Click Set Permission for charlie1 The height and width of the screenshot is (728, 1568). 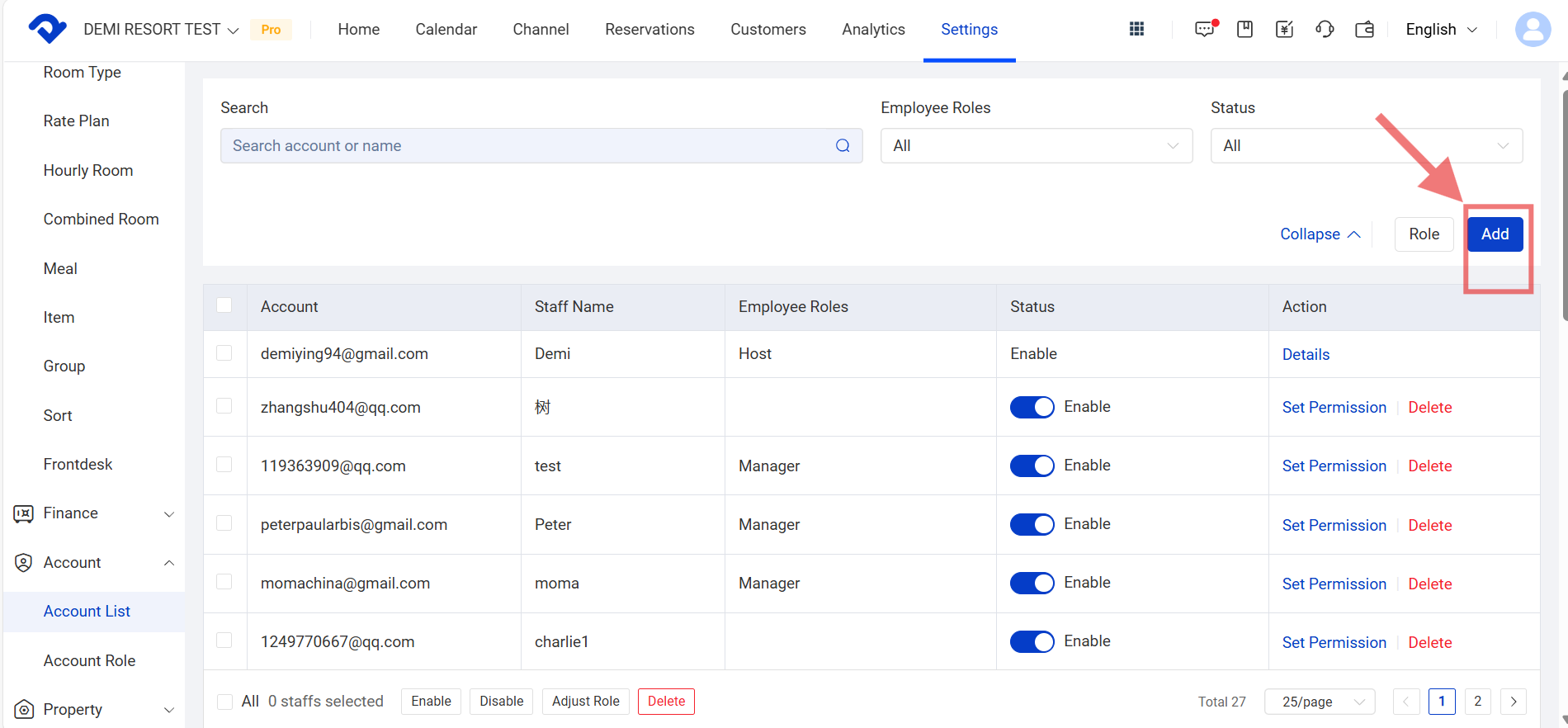pyautogui.click(x=1334, y=642)
